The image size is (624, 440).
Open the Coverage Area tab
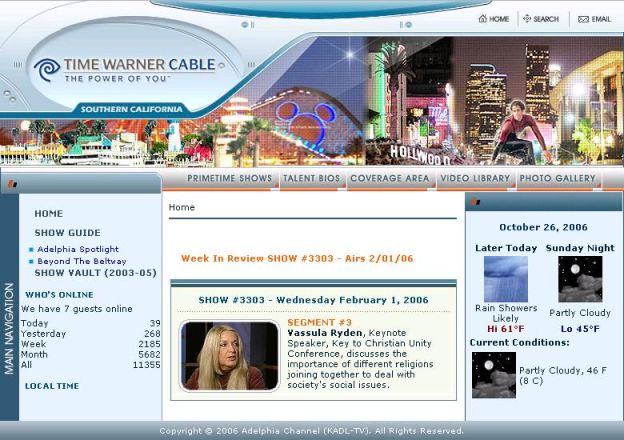[389, 179]
